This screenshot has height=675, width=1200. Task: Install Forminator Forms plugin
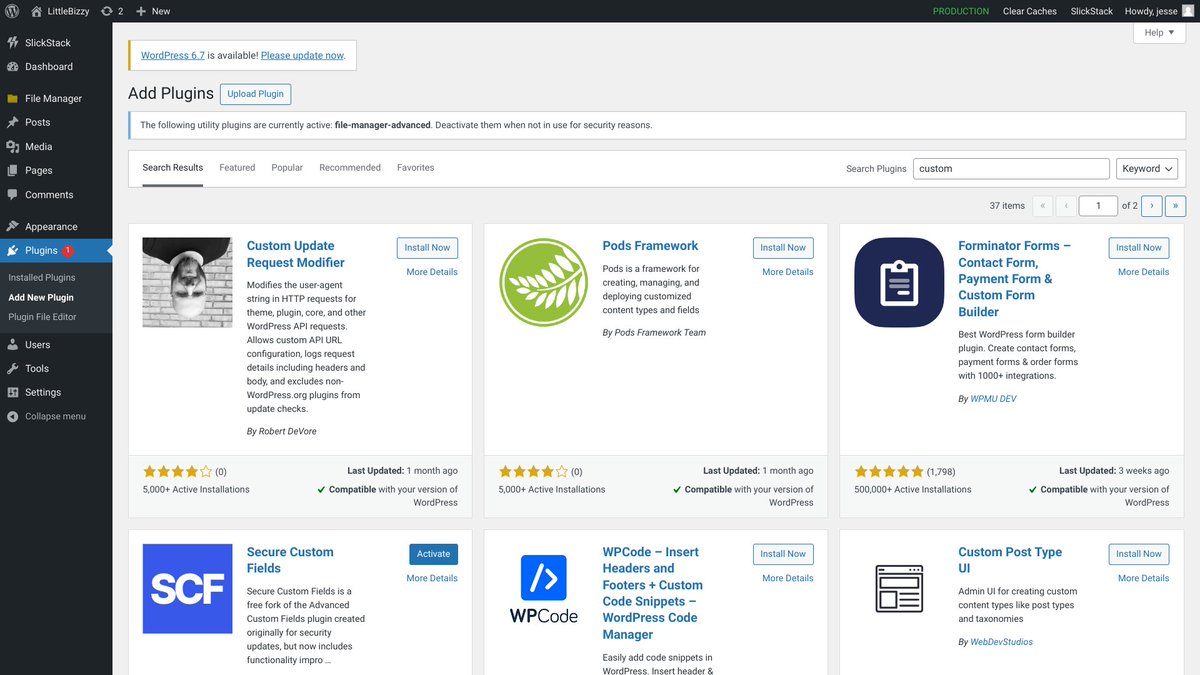click(1139, 248)
